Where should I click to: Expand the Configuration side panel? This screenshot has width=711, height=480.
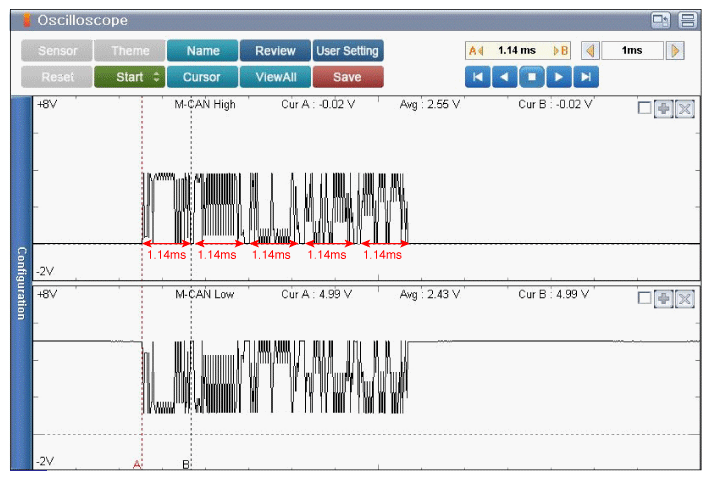[21, 283]
